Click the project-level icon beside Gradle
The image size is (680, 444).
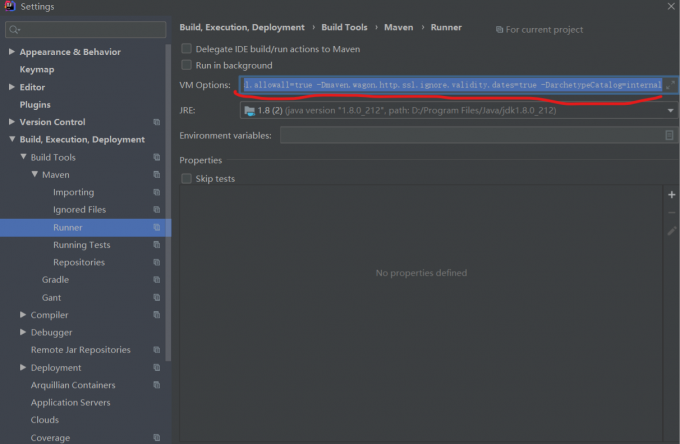coord(157,280)
